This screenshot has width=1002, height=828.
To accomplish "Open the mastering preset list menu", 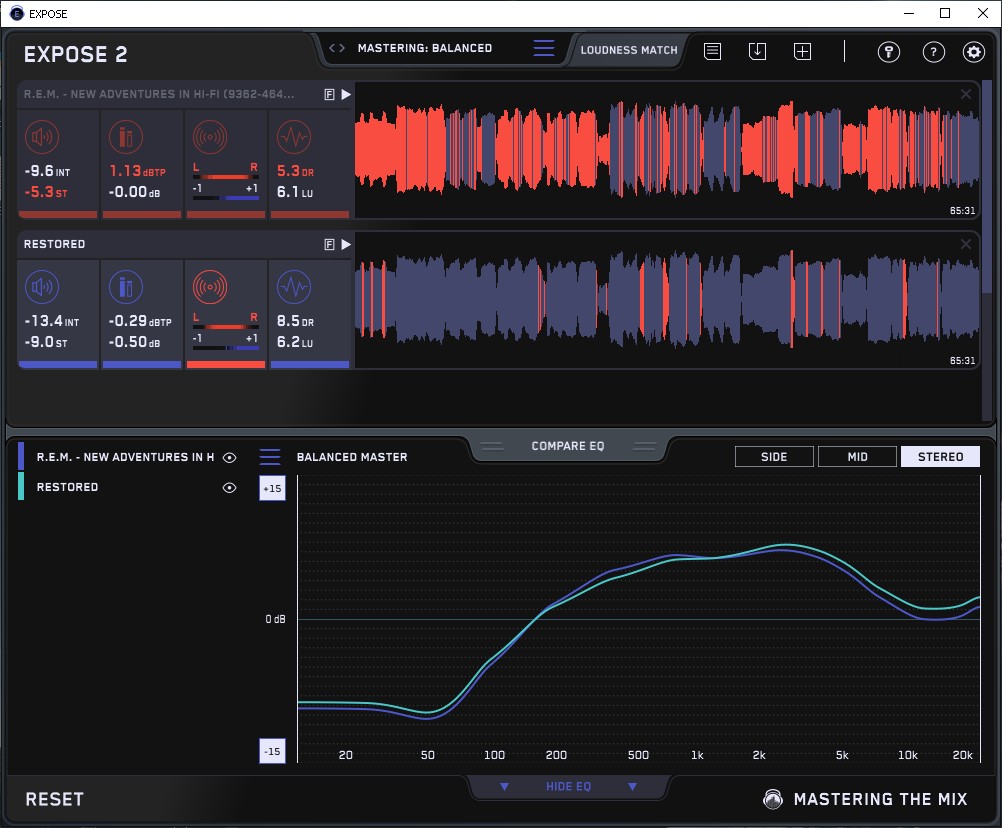I will click(x=543, y=48).
